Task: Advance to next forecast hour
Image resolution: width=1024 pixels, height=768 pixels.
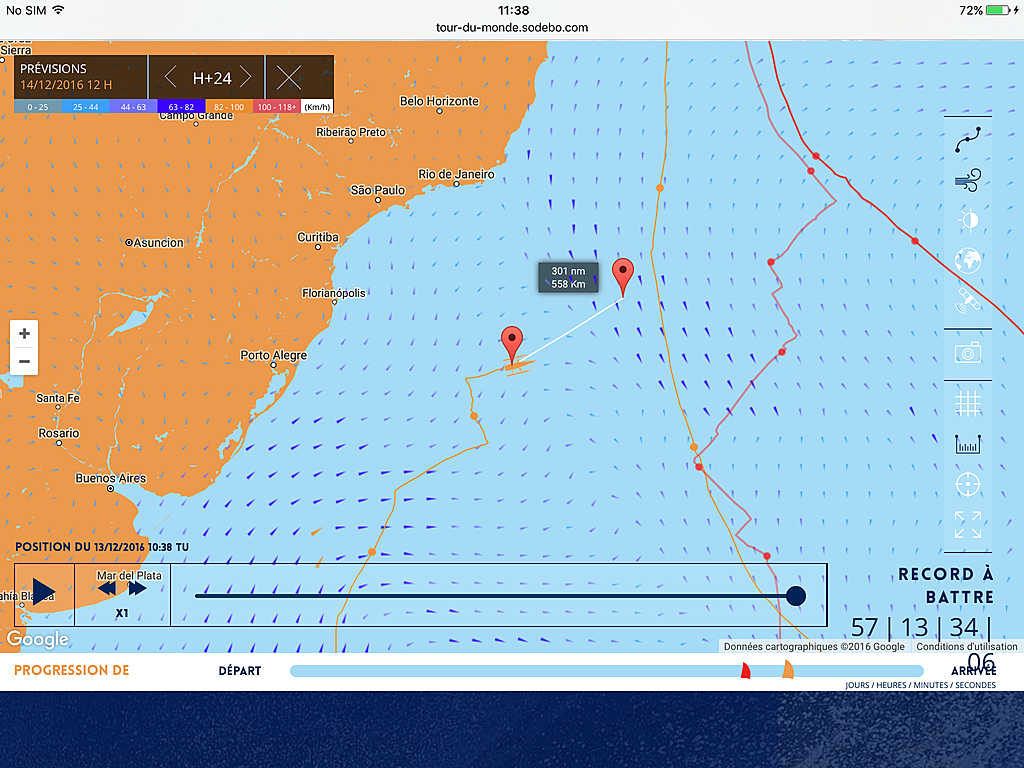Action: (246, 78)
